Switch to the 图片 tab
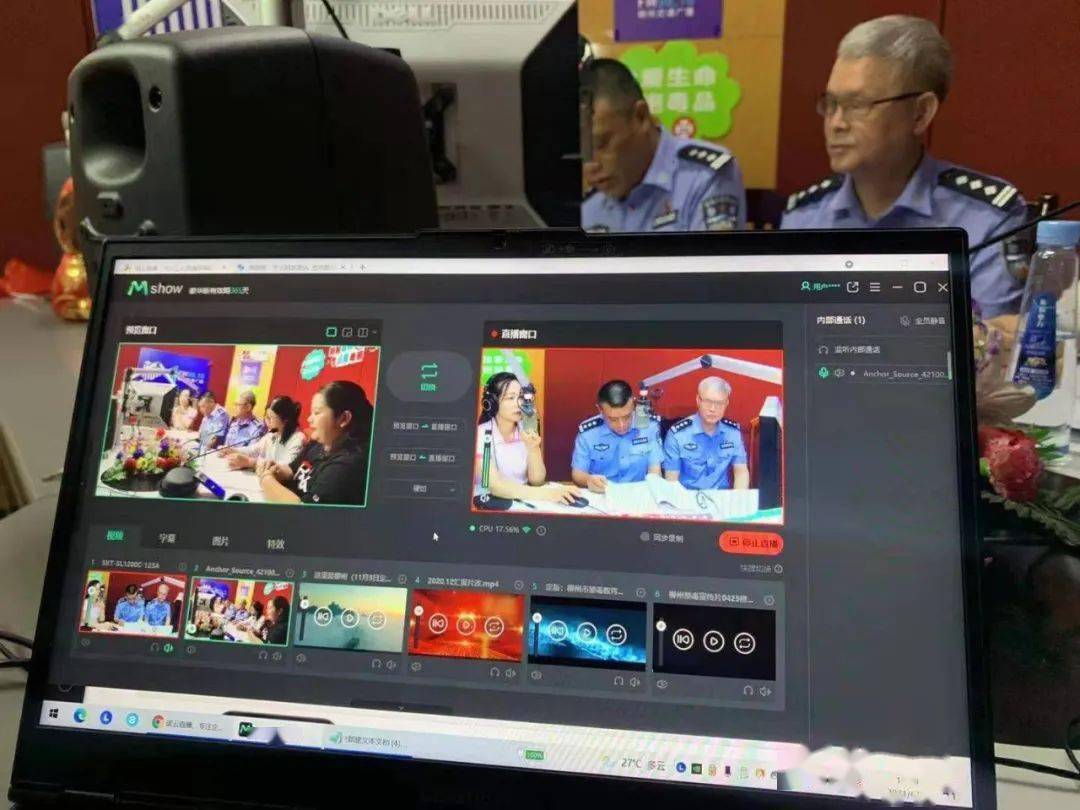The height and width of the screenshot is (810, 1080). (220, 542)
